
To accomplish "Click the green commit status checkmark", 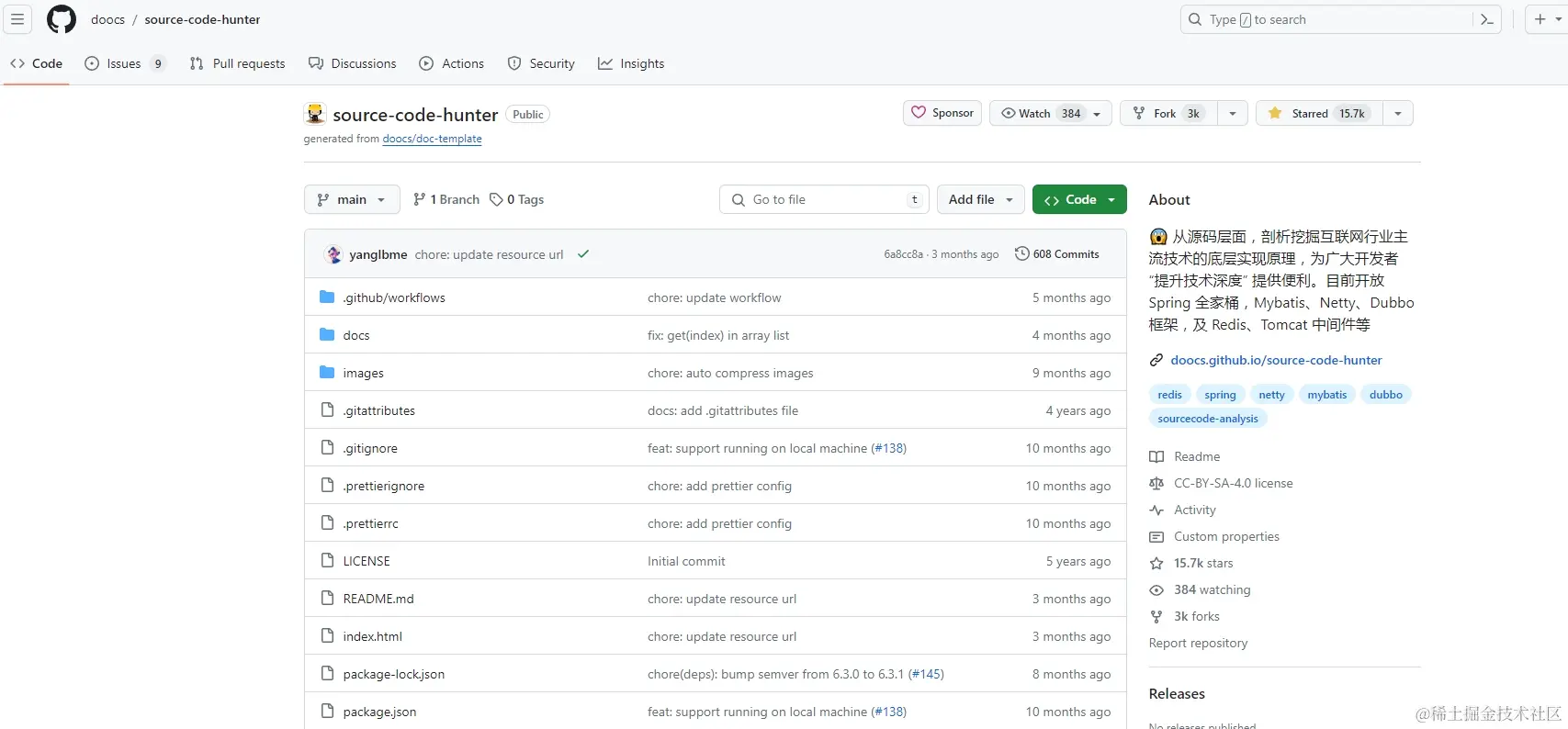I will click(x=583, y=254).
